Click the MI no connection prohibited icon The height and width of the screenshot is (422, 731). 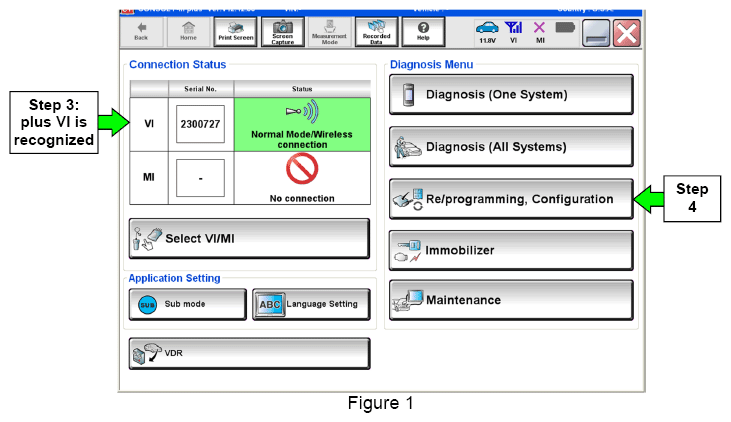pyautogui.click(x=302, y=169)
